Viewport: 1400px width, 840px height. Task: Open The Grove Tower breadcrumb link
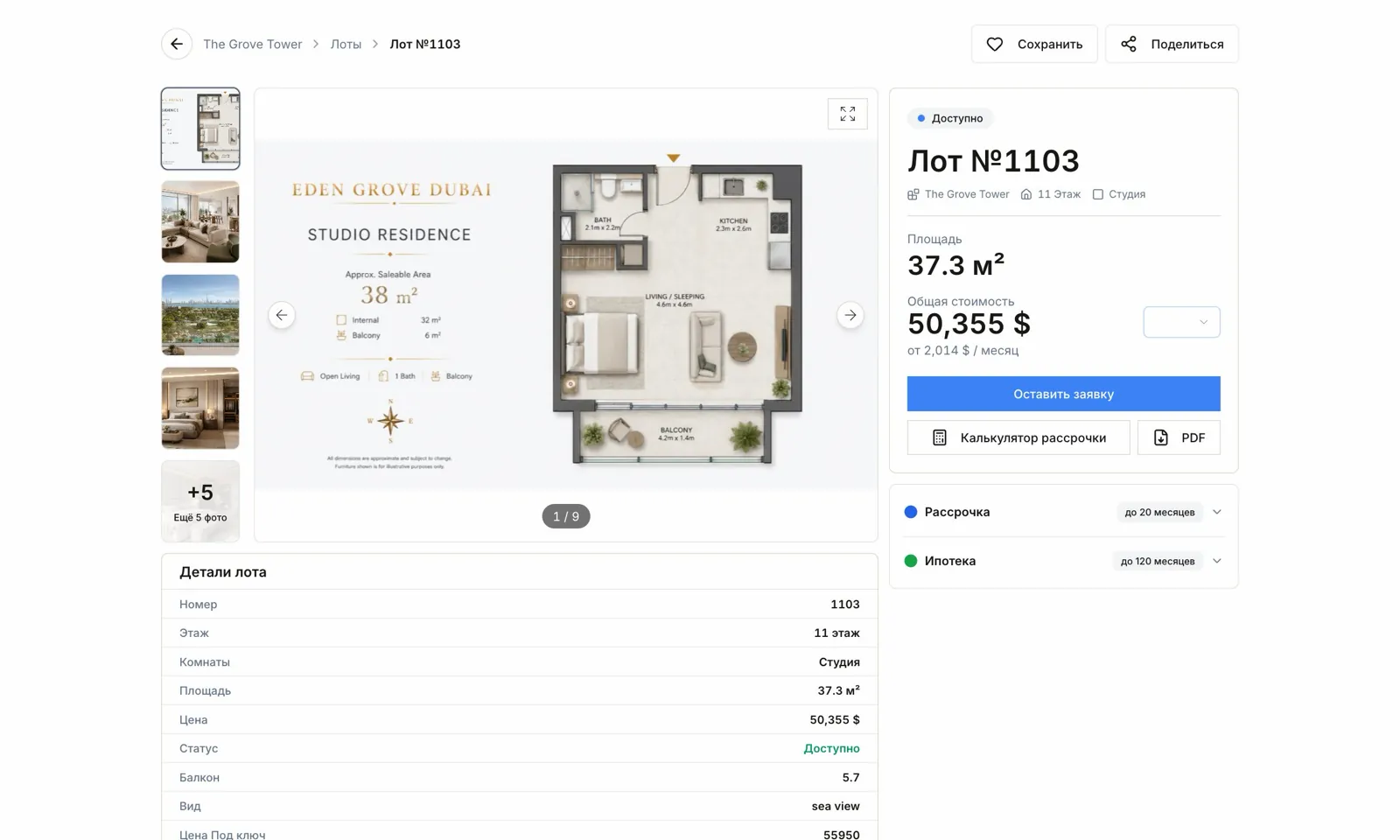pyautogui.click(x=252, y=44)
